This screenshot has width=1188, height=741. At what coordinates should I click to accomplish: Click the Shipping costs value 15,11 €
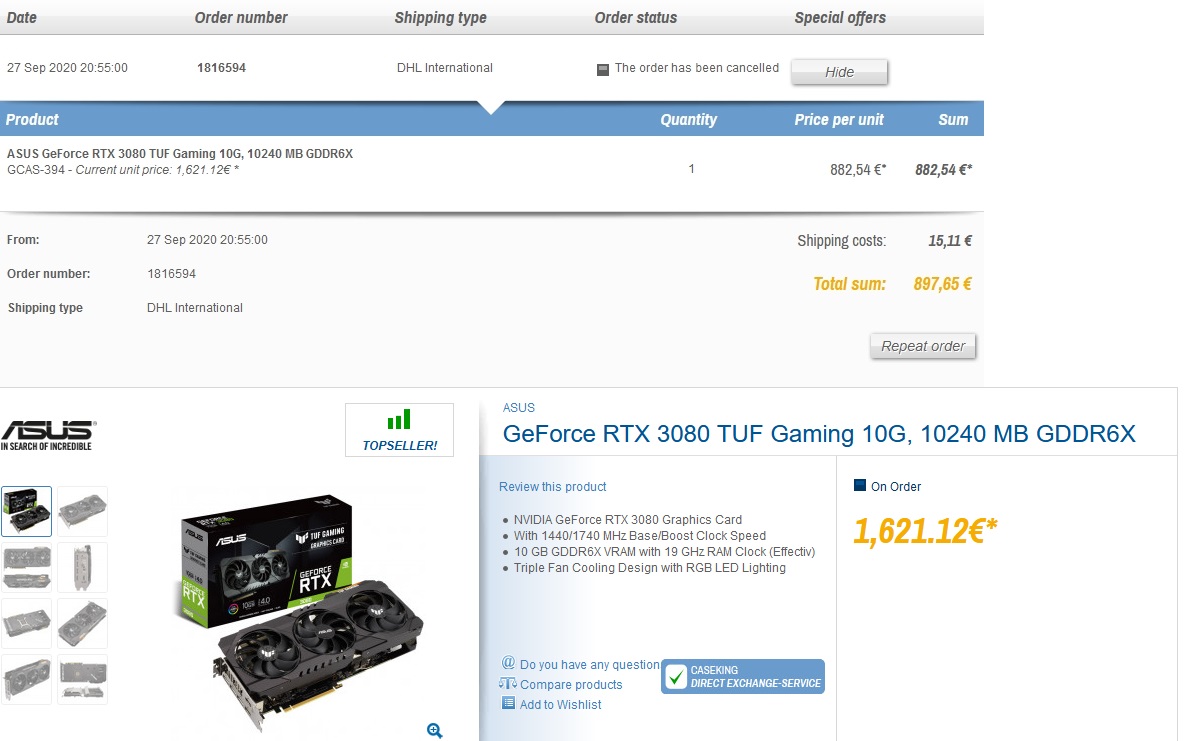click(949, 241)
